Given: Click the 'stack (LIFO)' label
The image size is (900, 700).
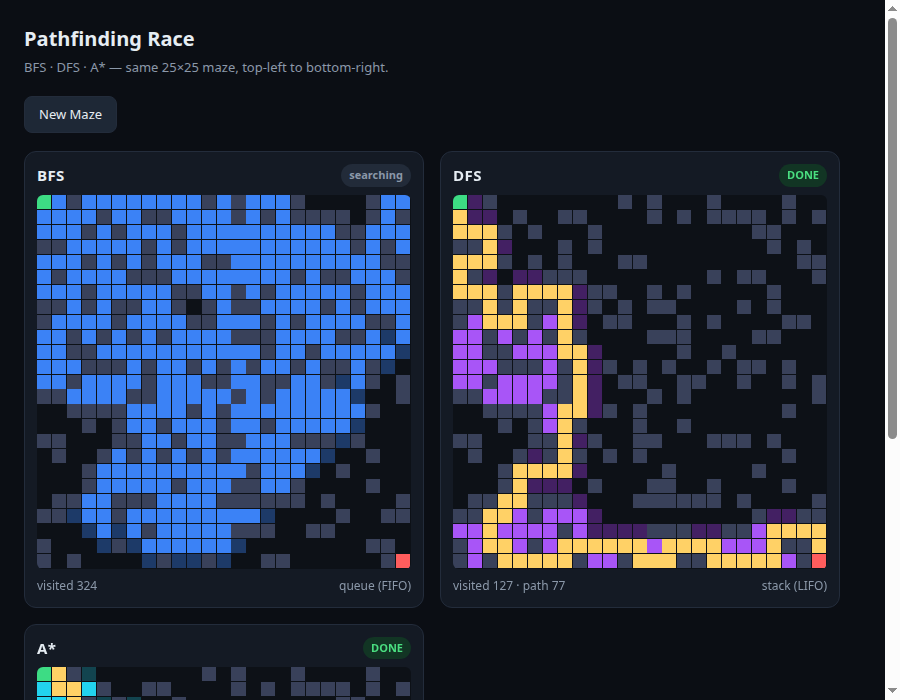Looking at the screenshot, I should coord(794,586).
